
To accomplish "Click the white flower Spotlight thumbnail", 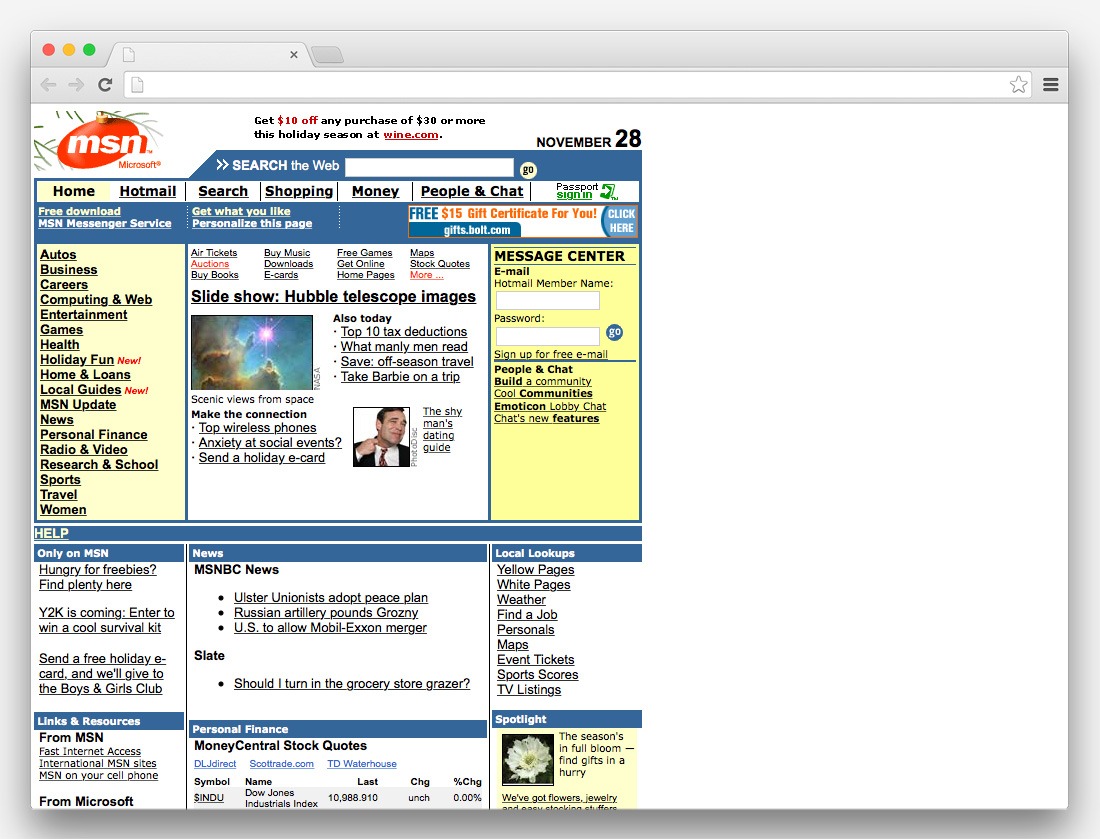I will pyautogui.click(x=527, y=759).
